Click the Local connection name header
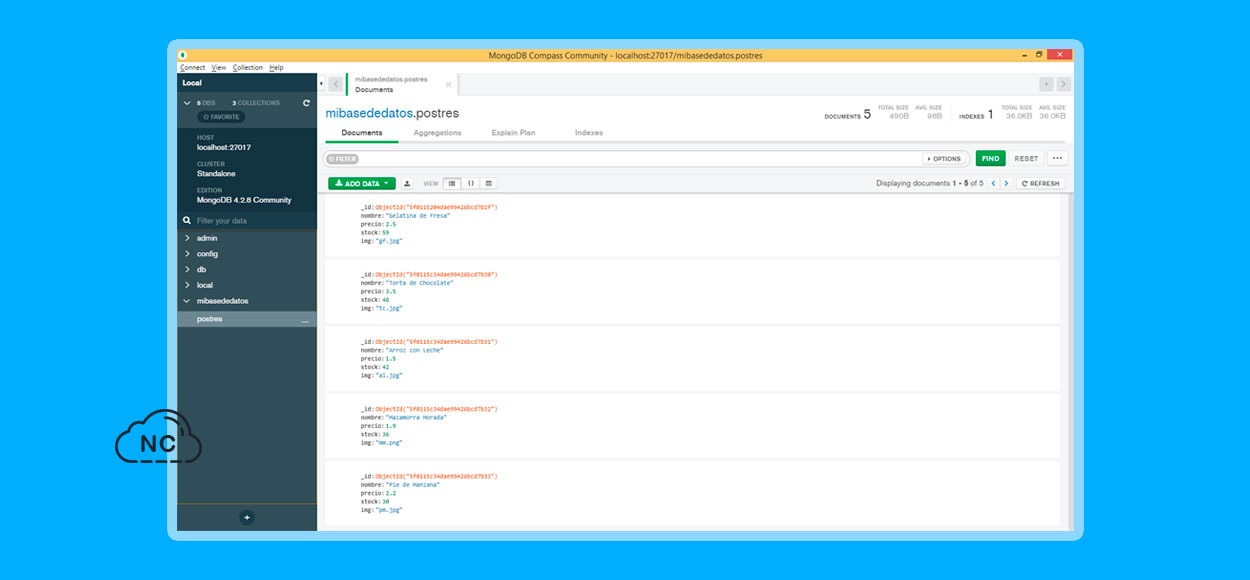The height and width of the screenshot is (580, 1250). (x=192, y=83)
